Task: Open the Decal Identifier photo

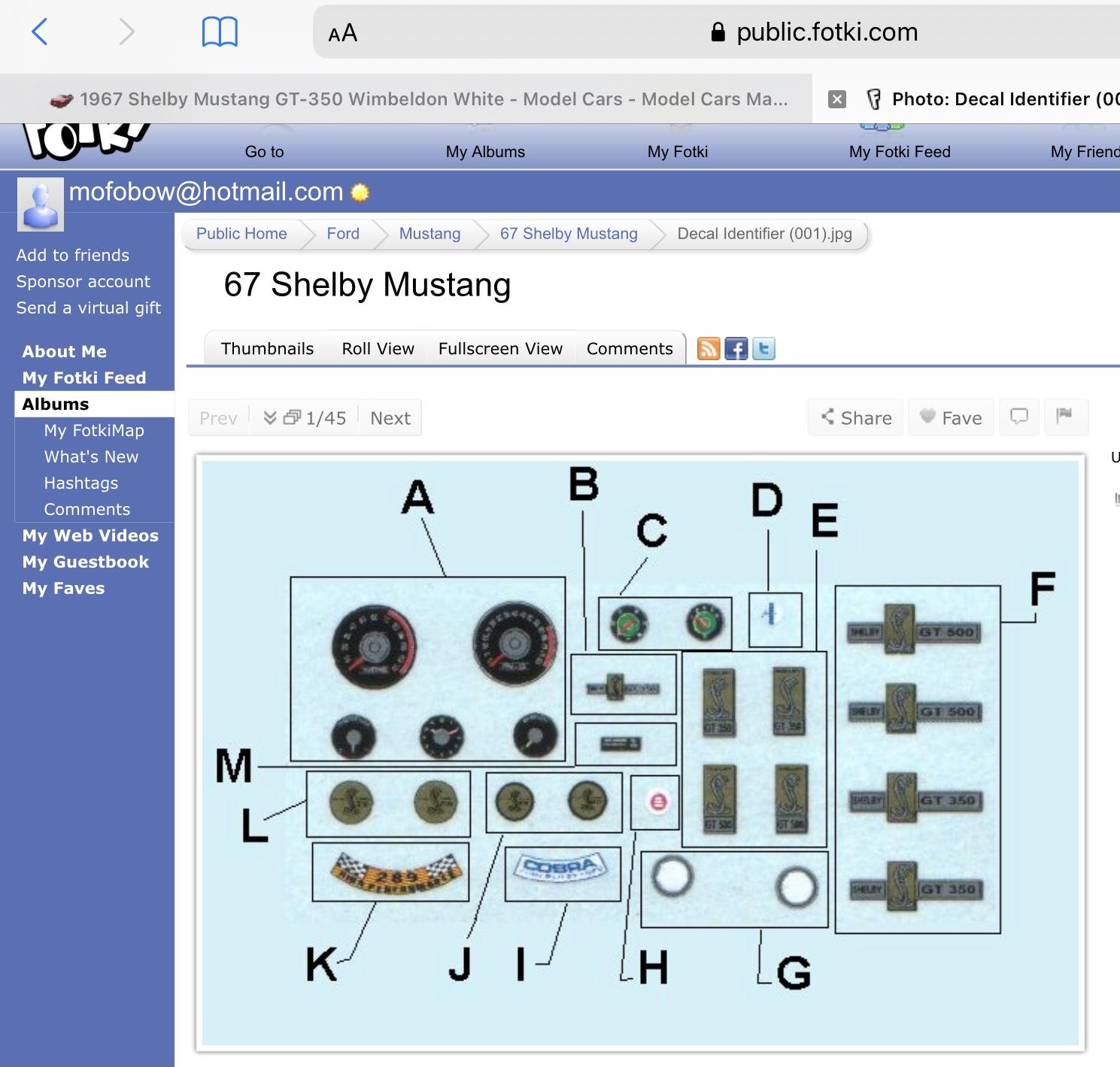Action: [640, 752]
